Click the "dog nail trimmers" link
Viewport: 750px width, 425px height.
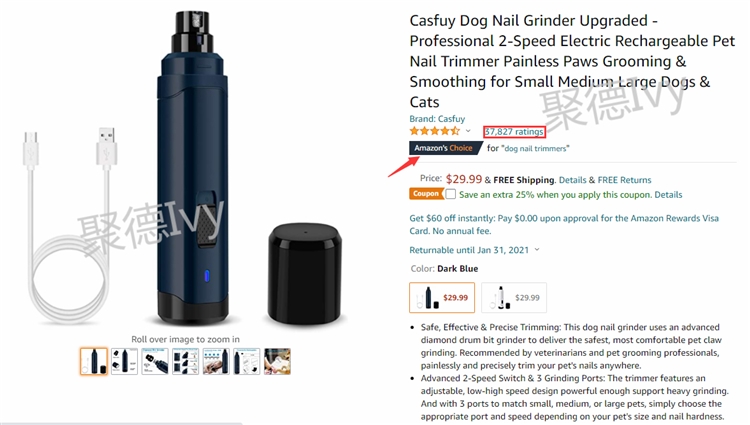pyautogui.click(x=535, y=149)
